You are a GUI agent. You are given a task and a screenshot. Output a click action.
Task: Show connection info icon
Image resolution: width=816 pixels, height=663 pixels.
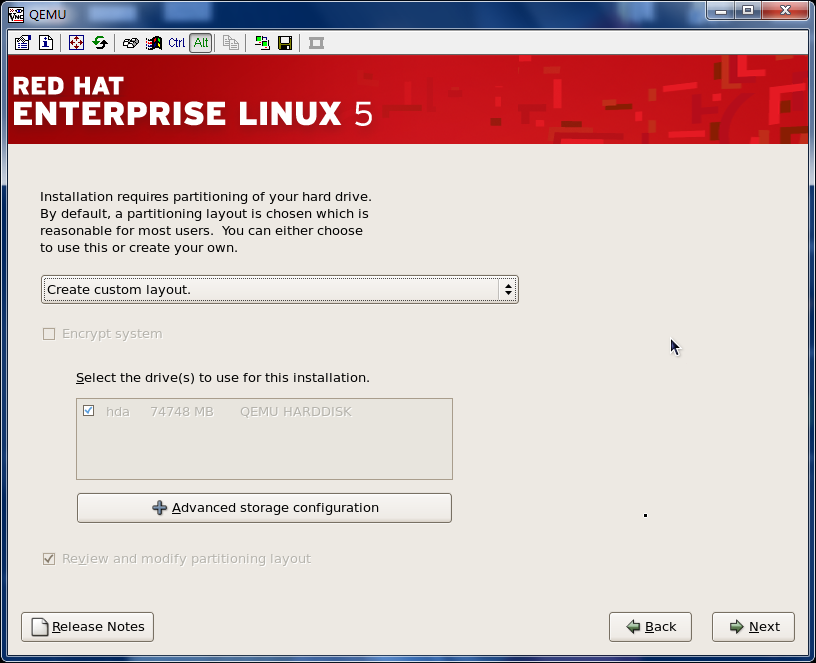46,43
